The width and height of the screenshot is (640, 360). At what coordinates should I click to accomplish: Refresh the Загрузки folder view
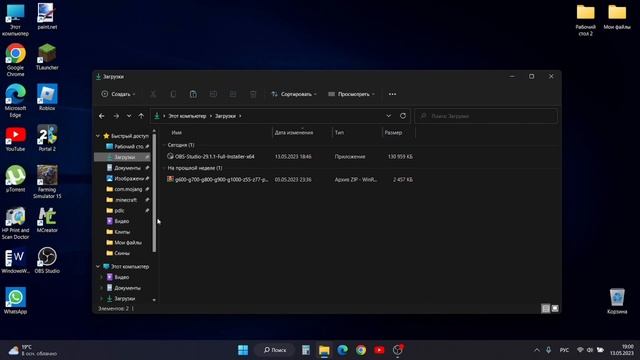pos(403,116)
